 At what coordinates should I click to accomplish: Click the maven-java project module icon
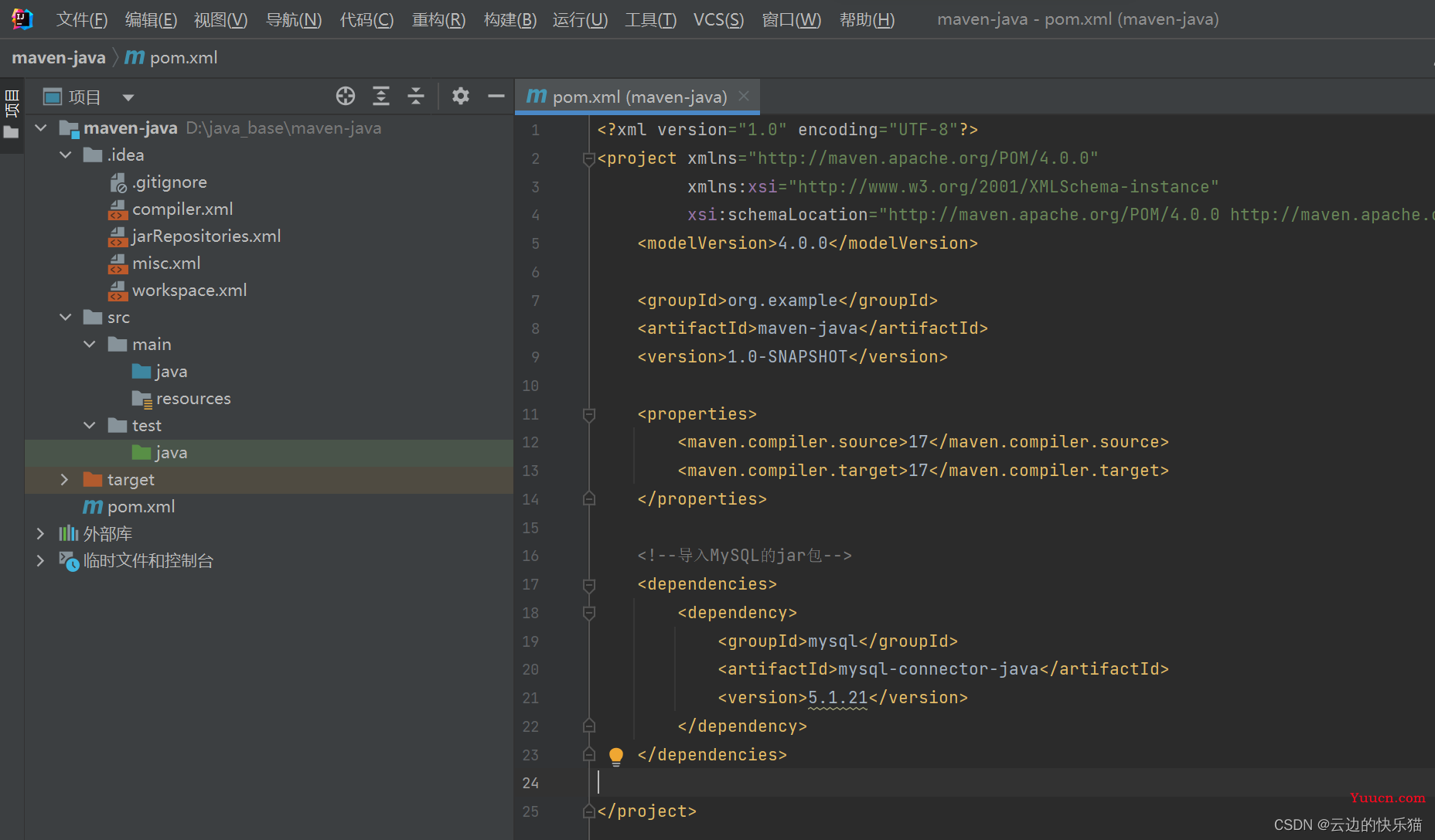(69, 128)
